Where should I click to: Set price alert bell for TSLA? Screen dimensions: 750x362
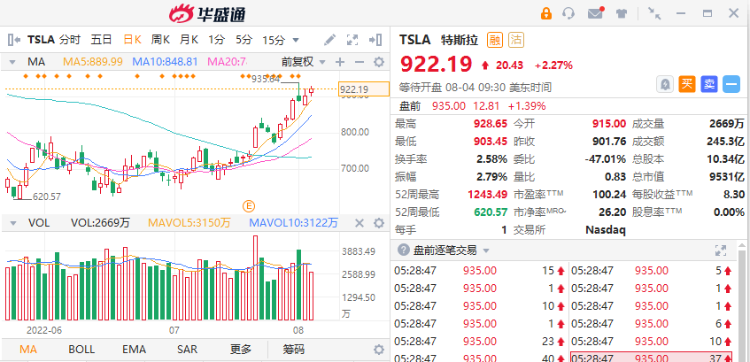tap(664, 84)
